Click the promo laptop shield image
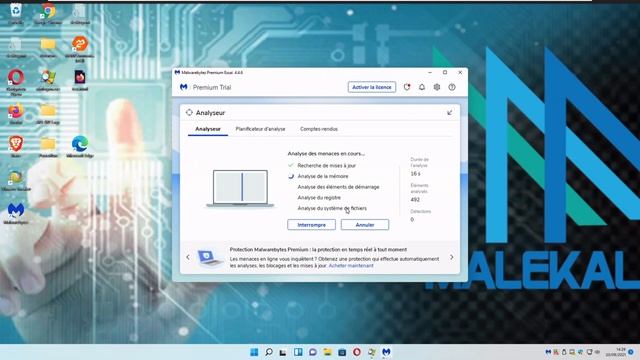The width and height of the screenshot is (640, 360). pyautogui.click(x=210, y=258)
